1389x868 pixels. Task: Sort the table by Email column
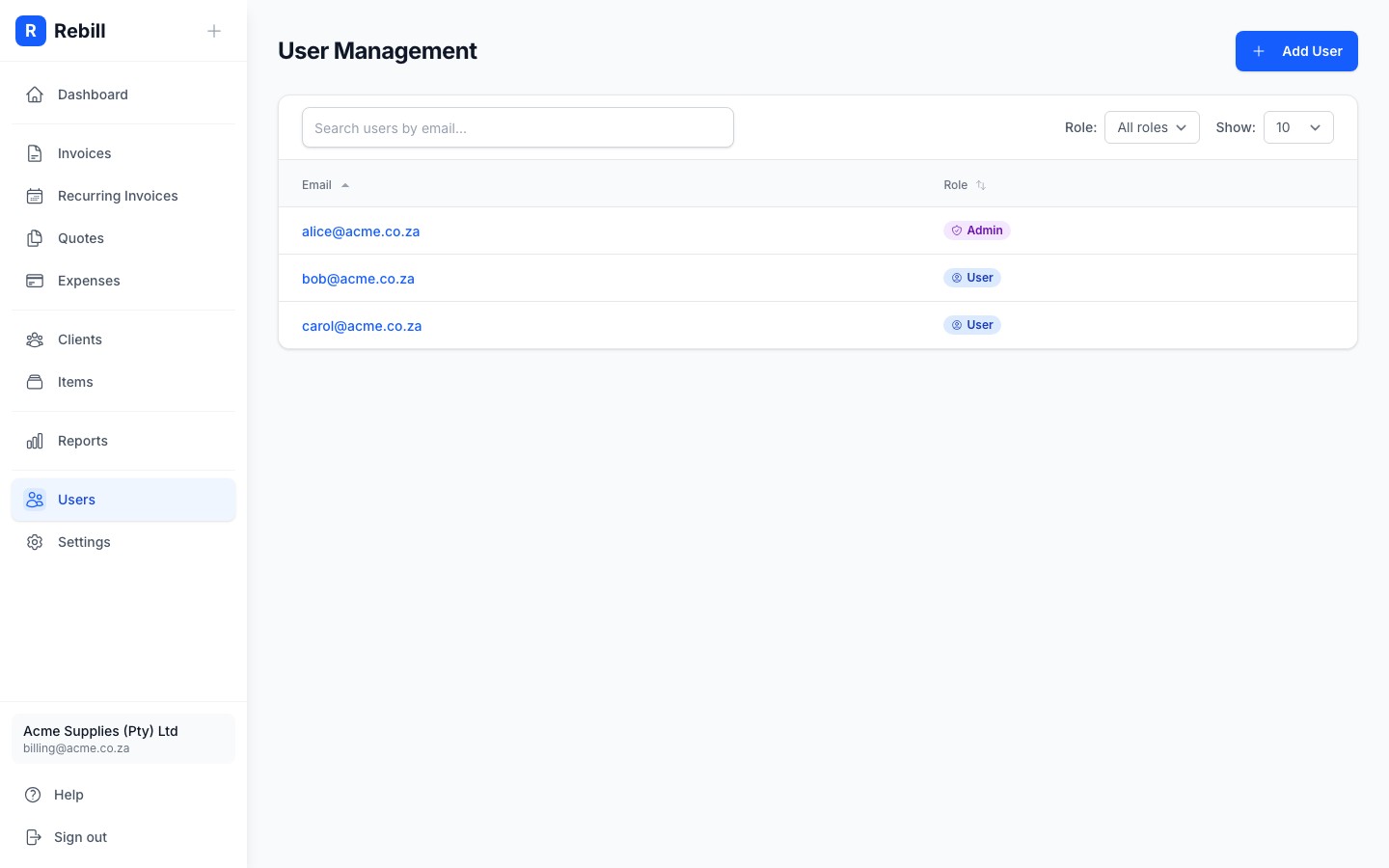click(325, 184)
